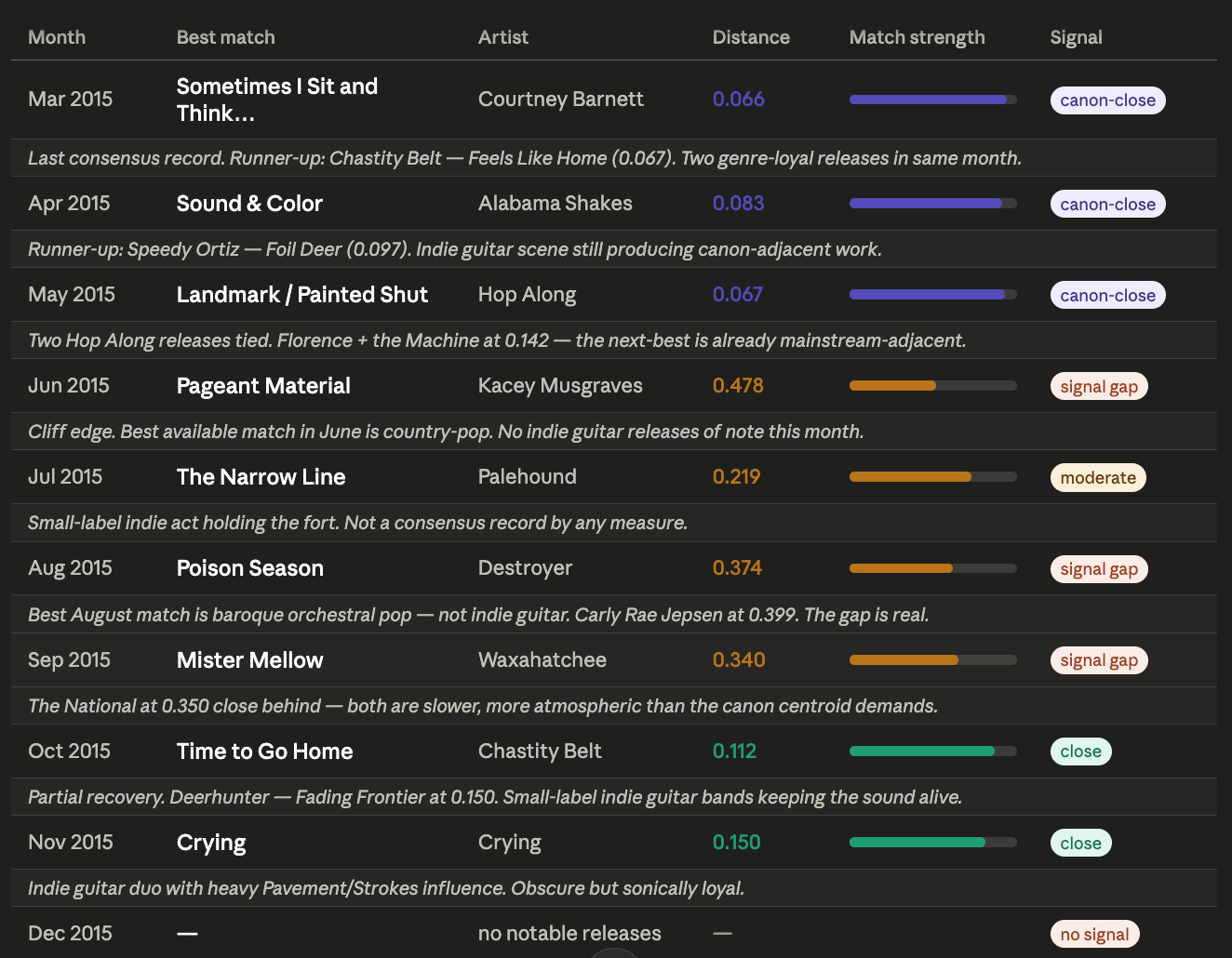Open the Landmark / Painted Shut entry
This screenshot has width=1232, height=958.
(x=301, y=295)
